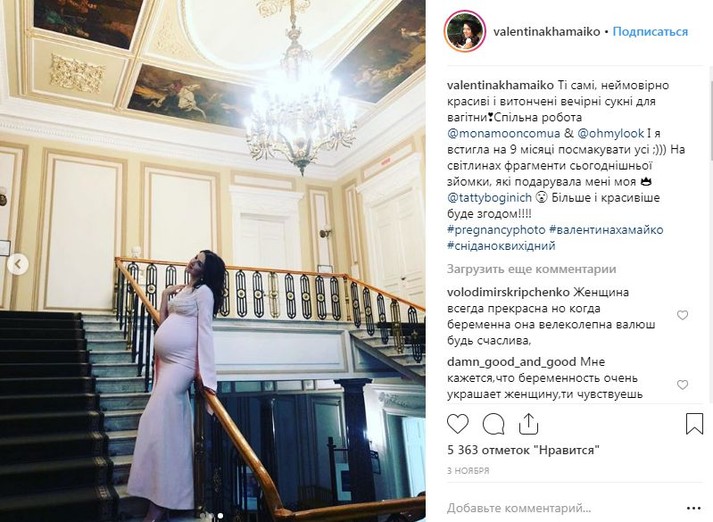The height and width of the screenshot is (522, 713).
Task: Open #валентинахамайко hashtag
Action: [606, 230]
